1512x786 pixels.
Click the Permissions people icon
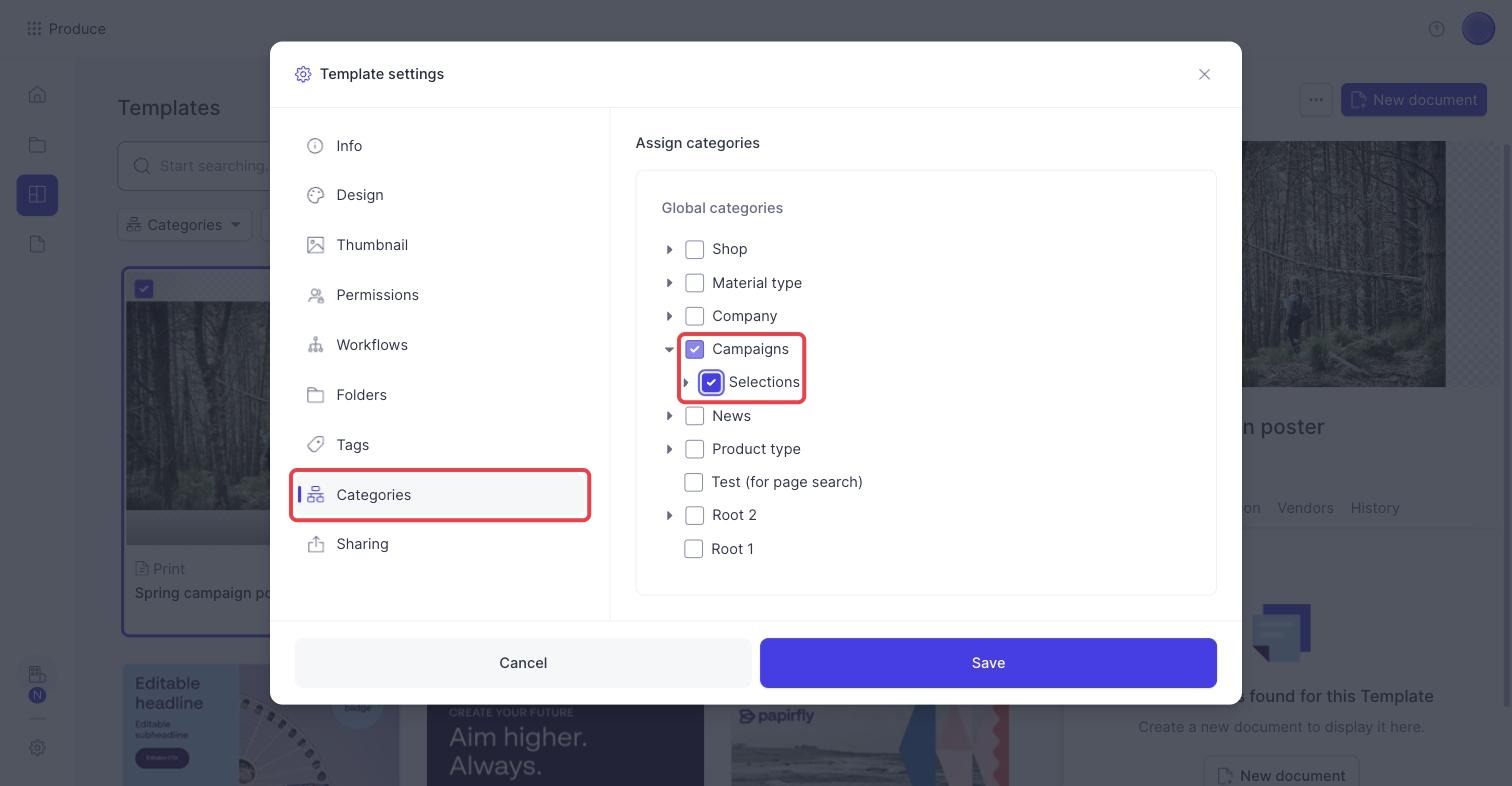315,295
